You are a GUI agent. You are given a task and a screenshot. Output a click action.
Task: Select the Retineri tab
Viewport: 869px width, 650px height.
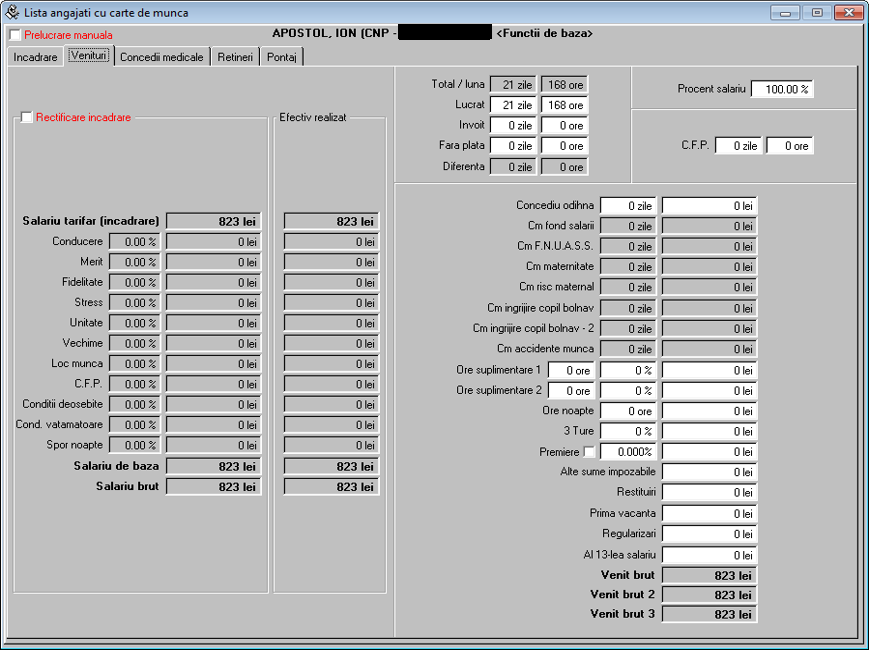[235, 57]
